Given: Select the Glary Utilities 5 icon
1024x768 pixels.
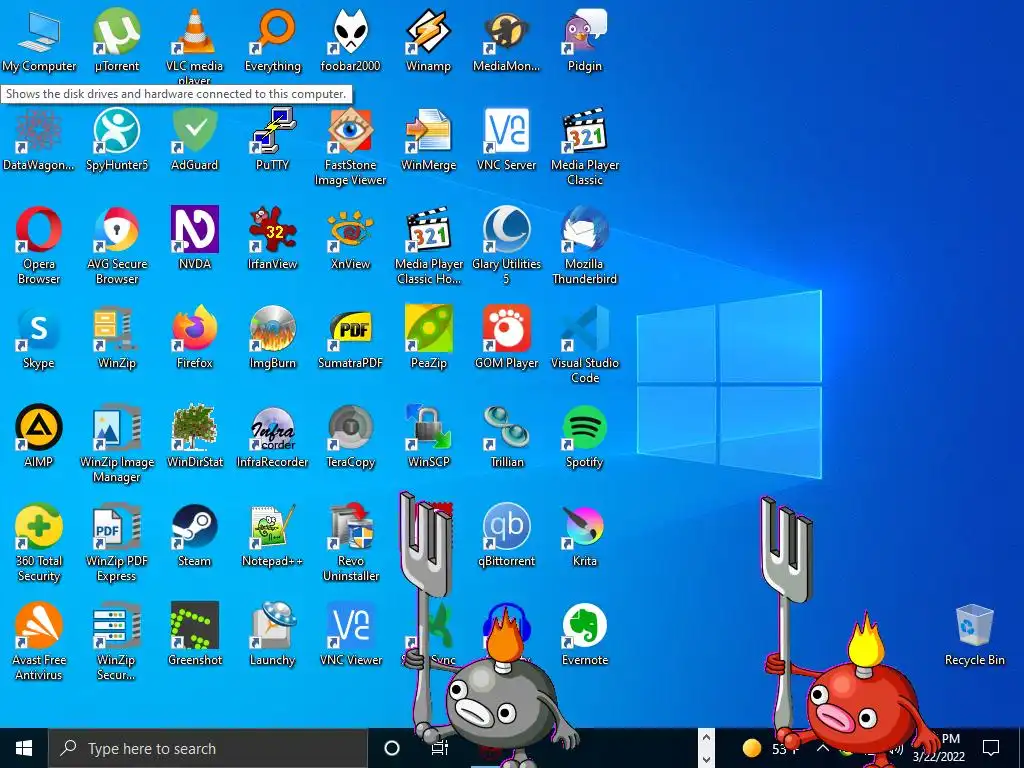Looking at the screenshot, I should tap(507, 230).
